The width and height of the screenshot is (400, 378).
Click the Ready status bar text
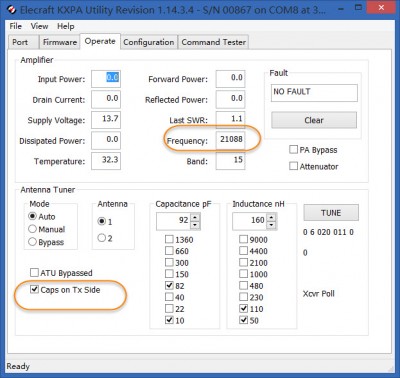click(18, 366)
